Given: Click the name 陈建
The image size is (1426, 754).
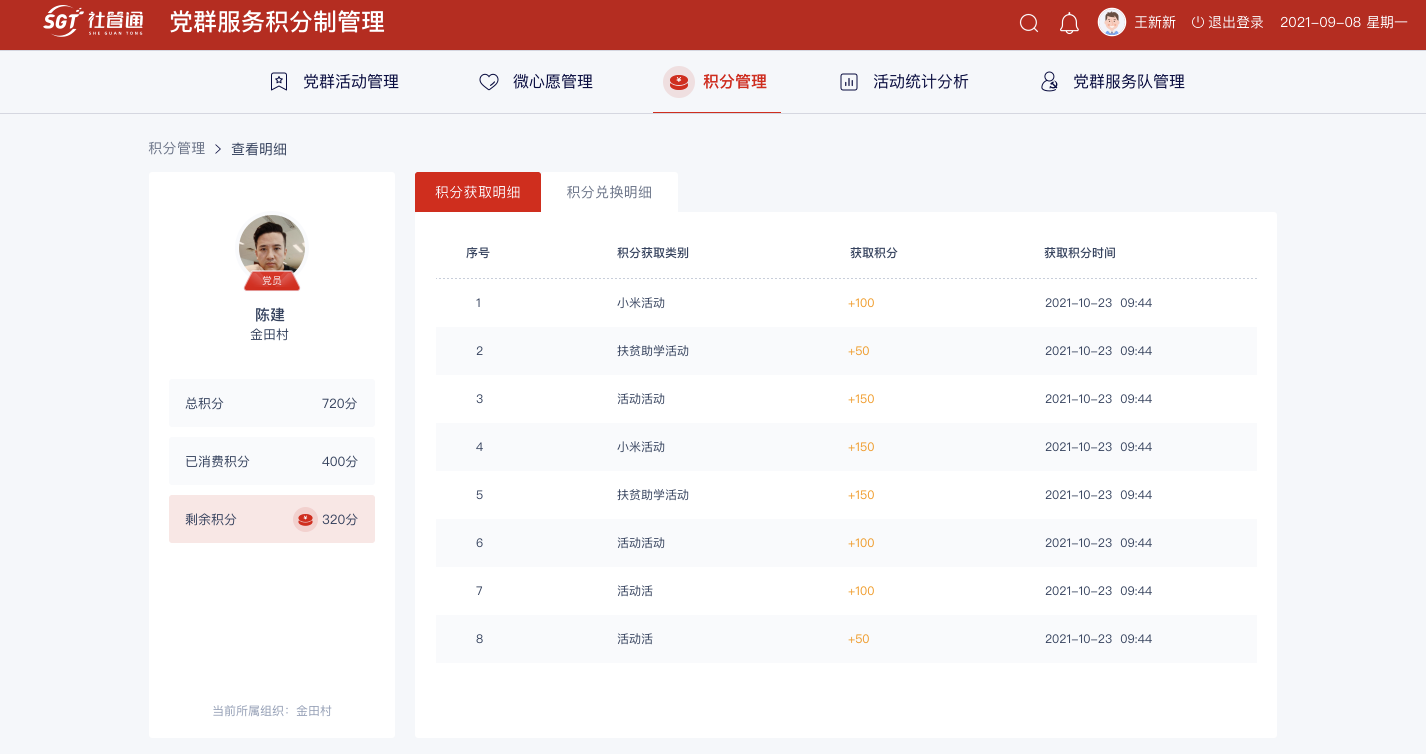Looking at the screenshot, I should [270, 314].
